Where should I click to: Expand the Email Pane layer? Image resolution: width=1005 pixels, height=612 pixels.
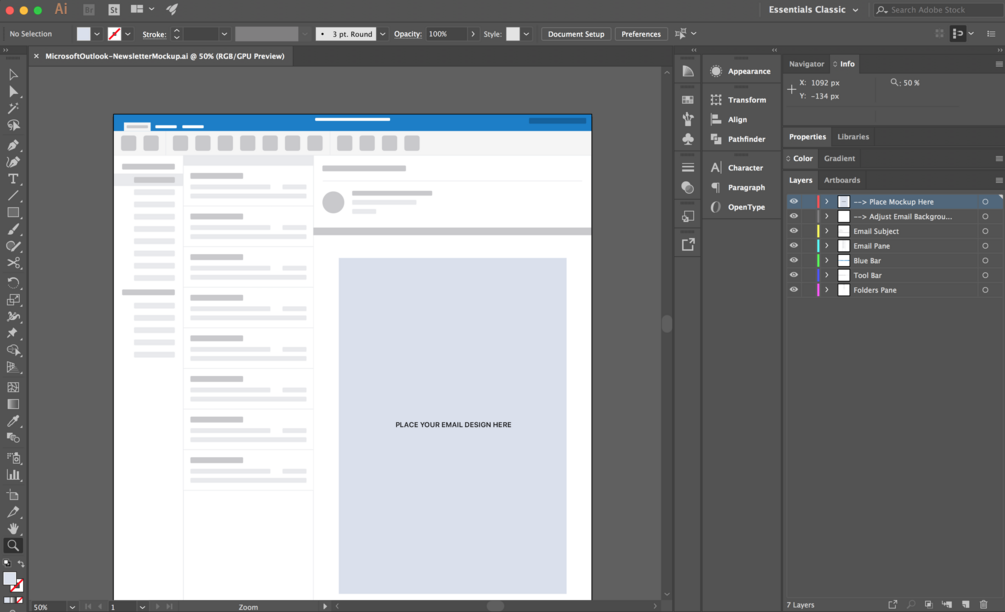(x=827, y=245)
